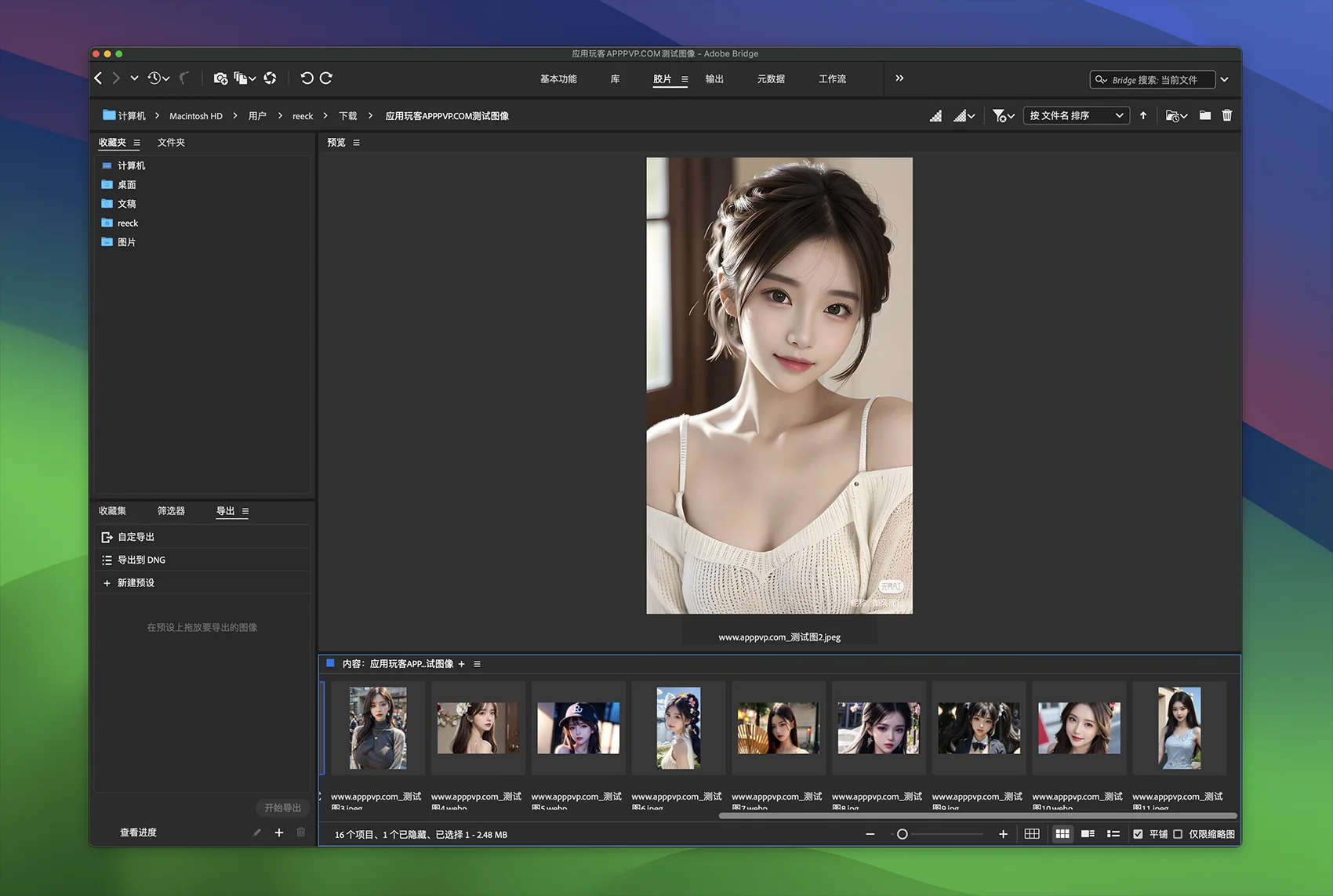The width and height of the screenshot is (1333, 896).
Task: Open the 内容 panel options menu
Action: (x=477, y=664)
